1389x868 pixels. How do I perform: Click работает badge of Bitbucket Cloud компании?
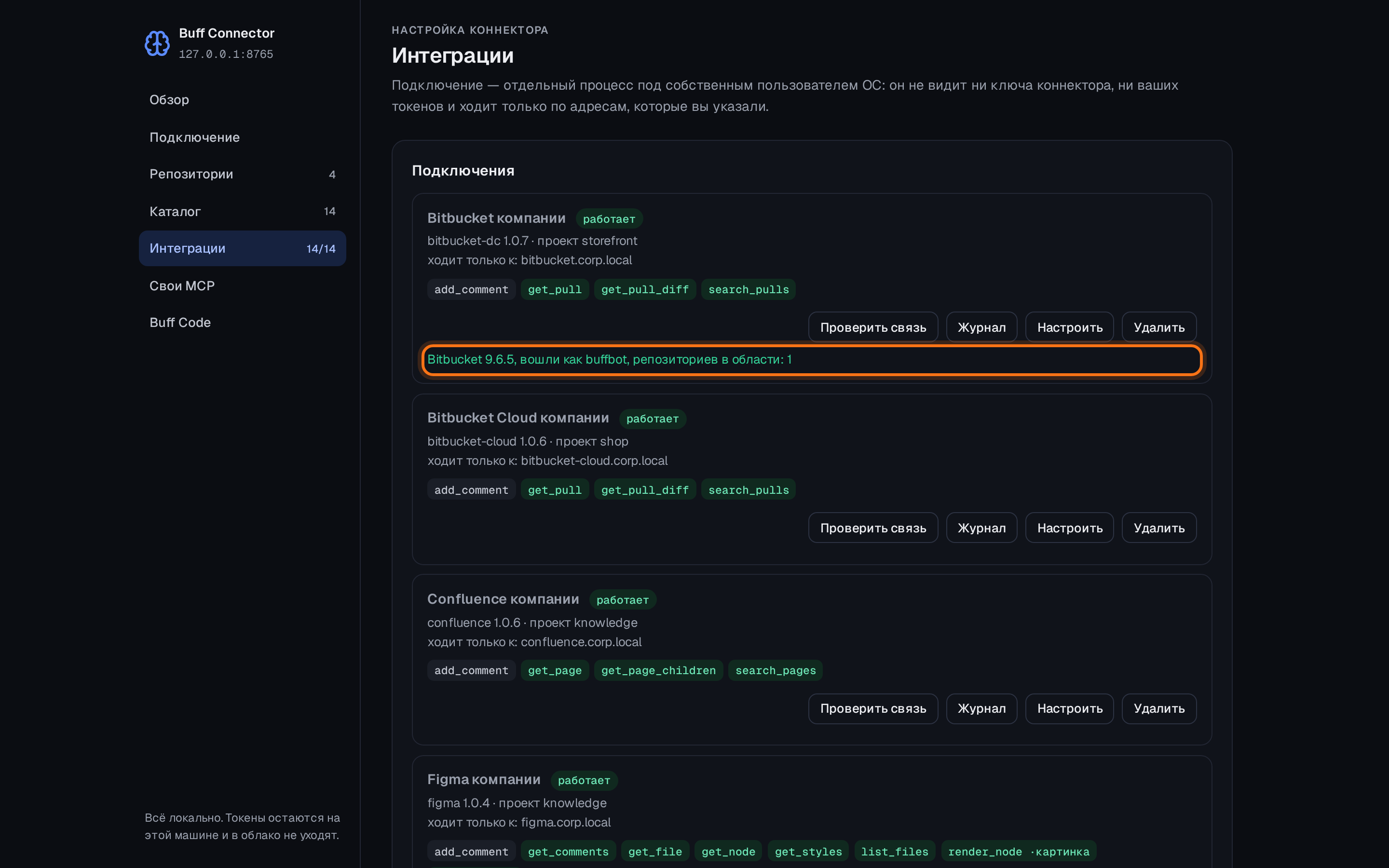pos(652,419)
